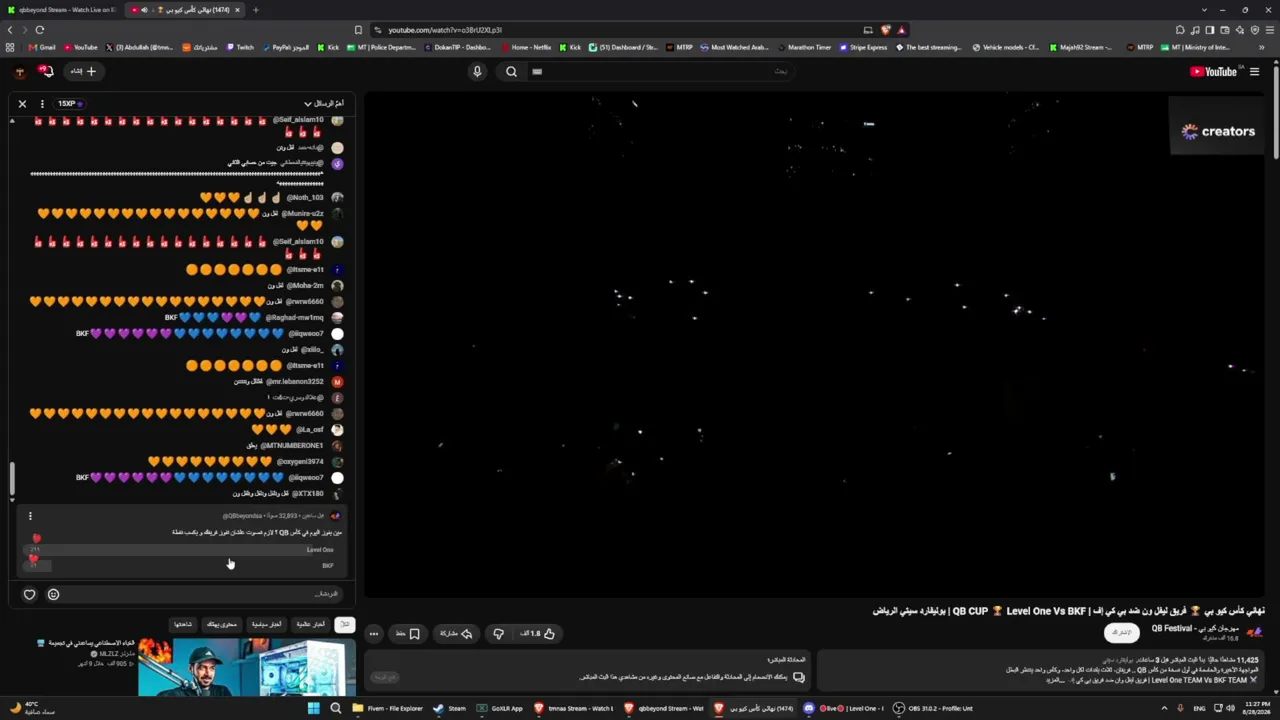Select the first highlighted filter chip
The image size is (1280, 720).
344,624
